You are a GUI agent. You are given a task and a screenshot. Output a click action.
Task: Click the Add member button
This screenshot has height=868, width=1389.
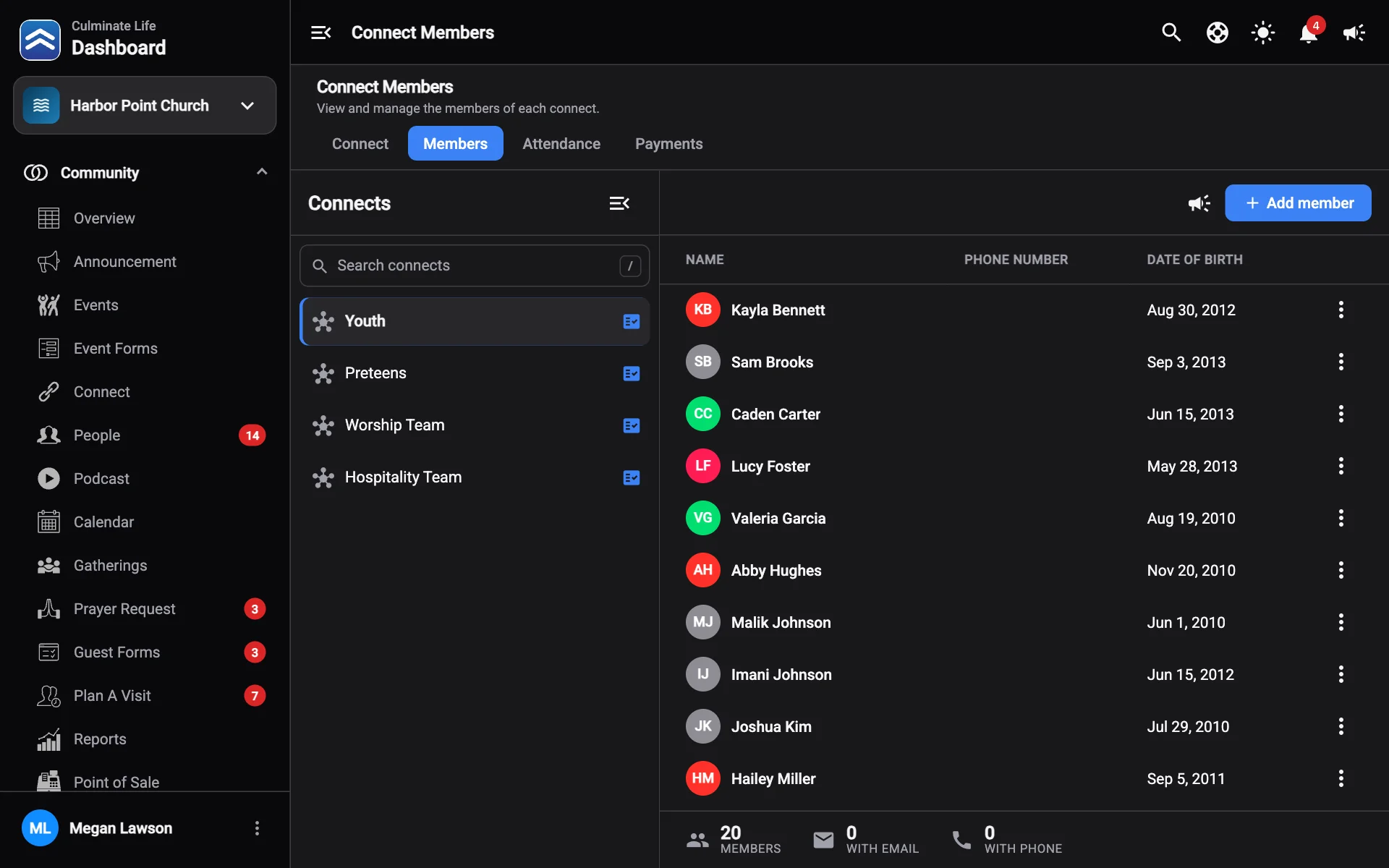1298,203
